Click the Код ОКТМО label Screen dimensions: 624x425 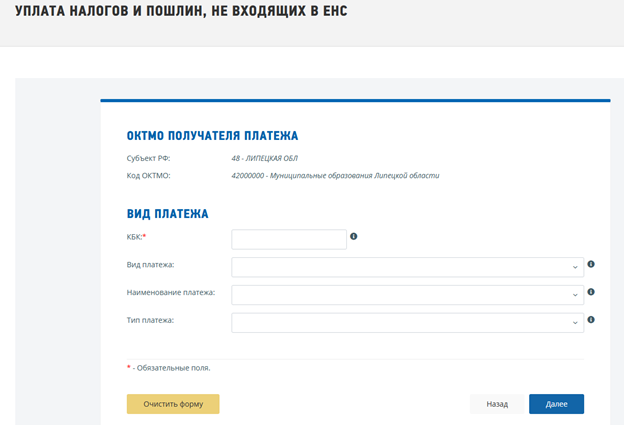(148, 175)
